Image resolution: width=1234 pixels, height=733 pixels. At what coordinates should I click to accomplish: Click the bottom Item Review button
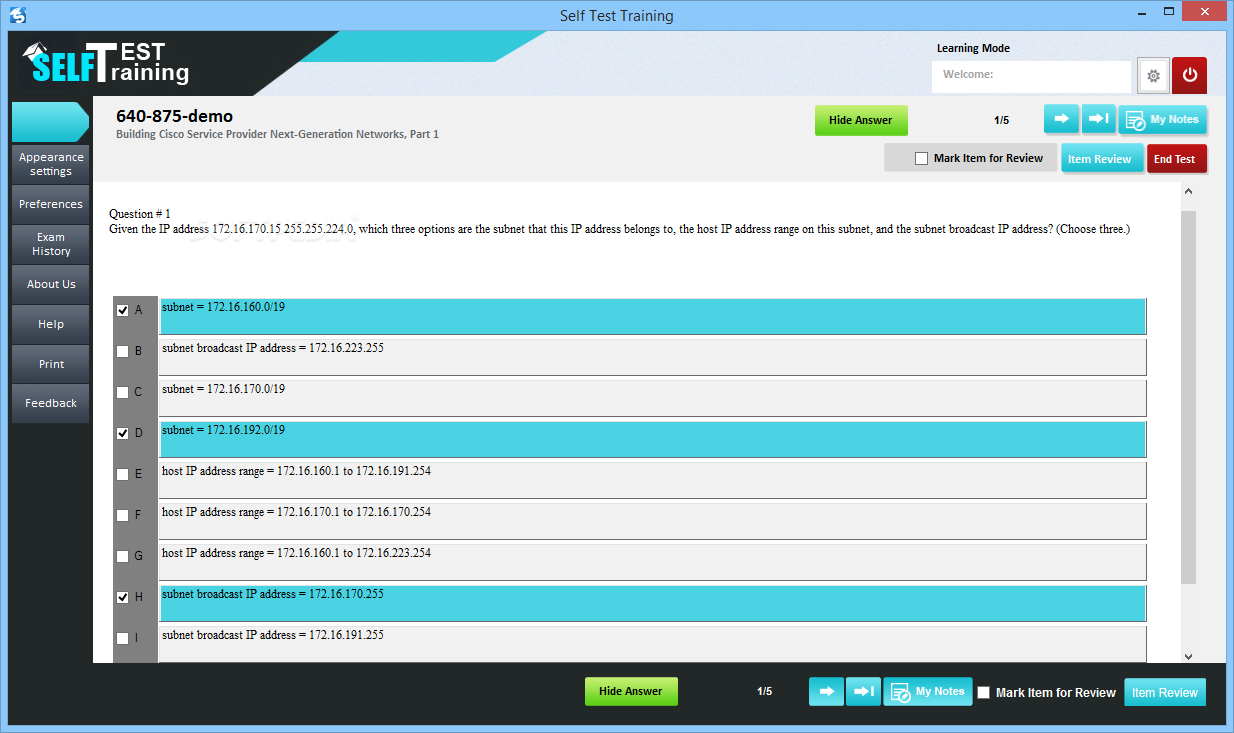point(1165,692)
